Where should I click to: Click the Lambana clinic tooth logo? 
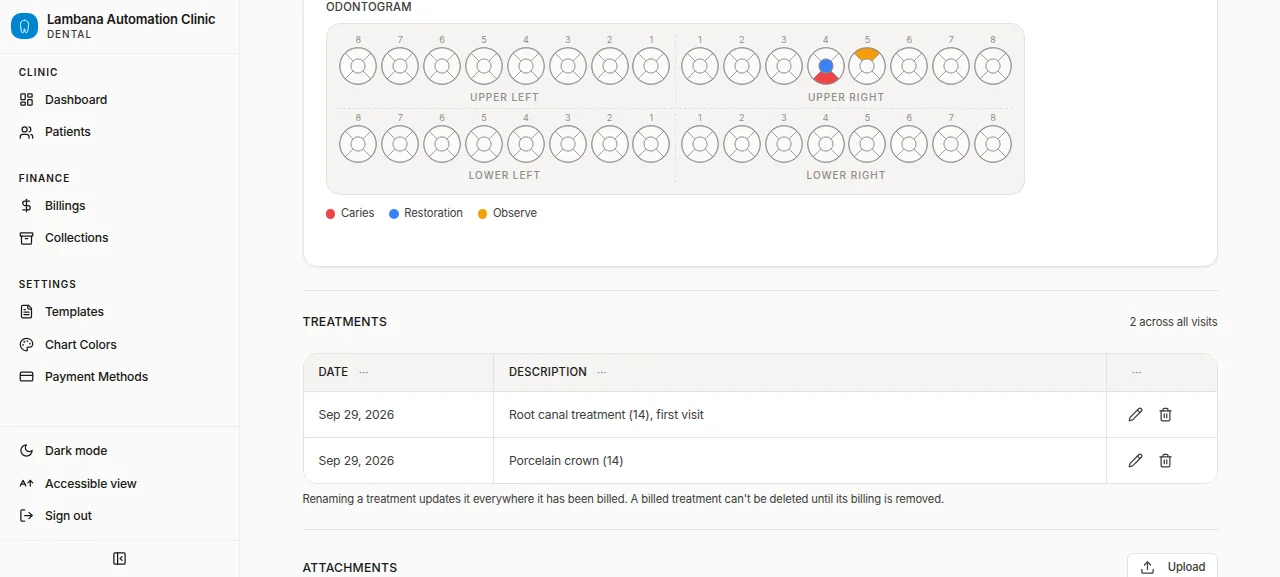(24, 26)
